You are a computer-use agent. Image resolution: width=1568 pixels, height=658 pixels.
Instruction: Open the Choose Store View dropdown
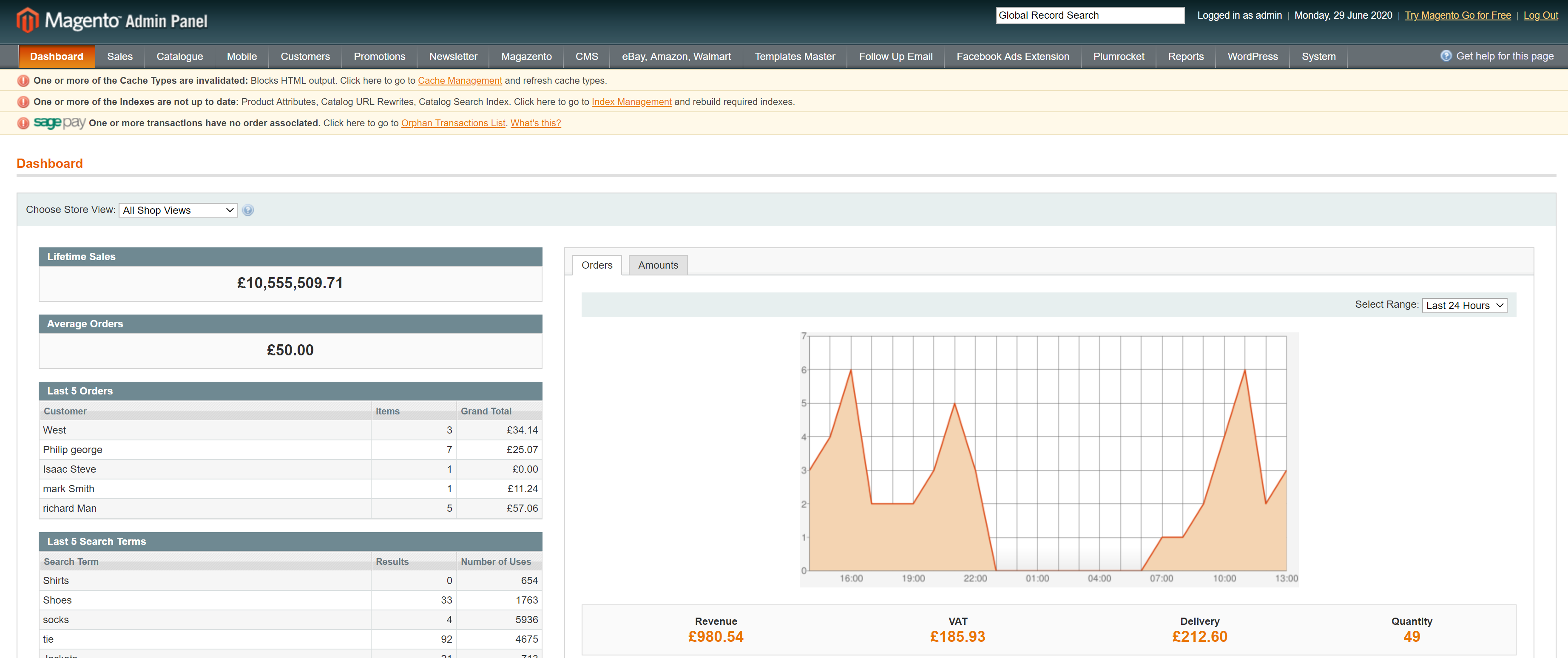click(178, 210)
